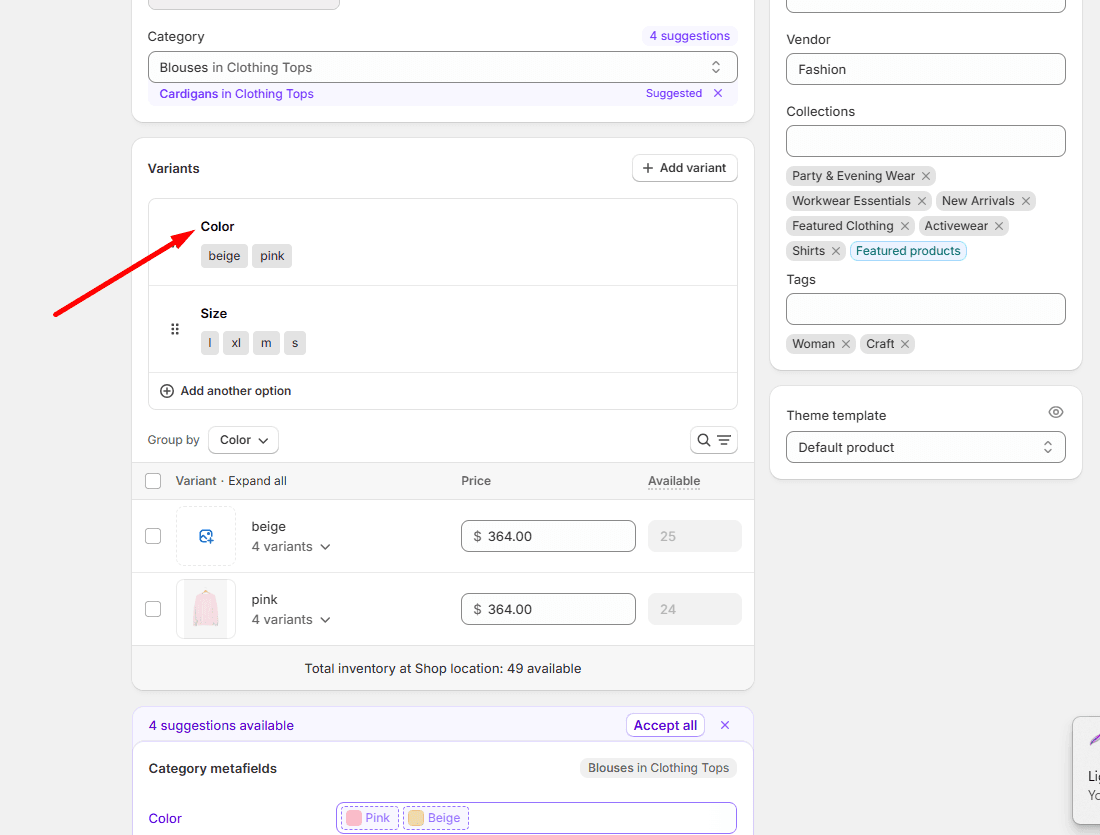Select the pink variant checkbox
This screenshot has width=1100, height=835.
pos(153,609)
